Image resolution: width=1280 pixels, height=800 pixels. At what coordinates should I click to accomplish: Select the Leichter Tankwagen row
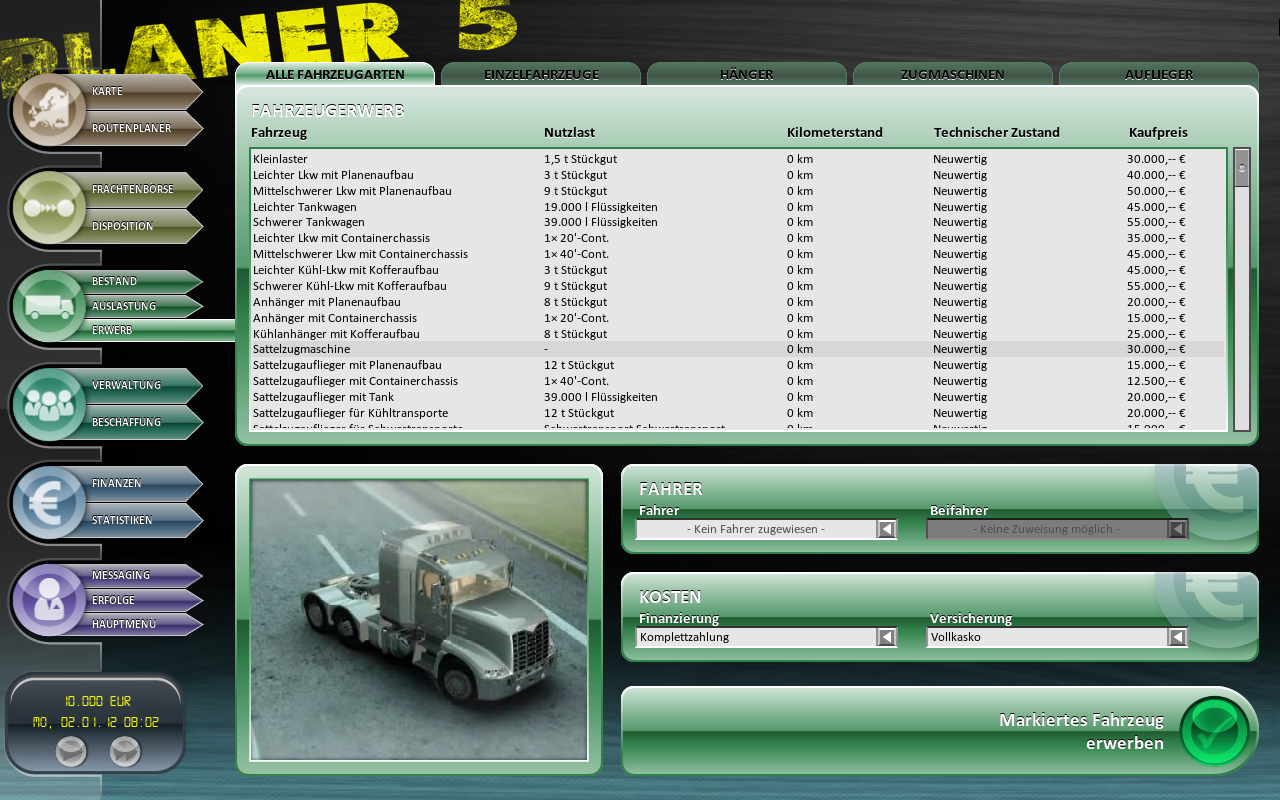pos(738,207)
